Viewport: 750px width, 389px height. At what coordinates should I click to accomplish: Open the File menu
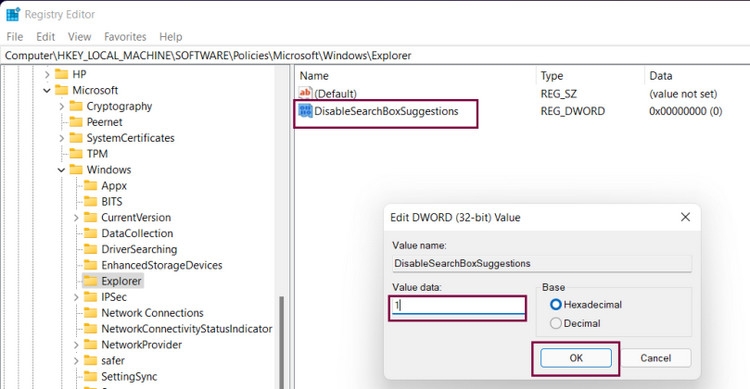click(15, 36)
